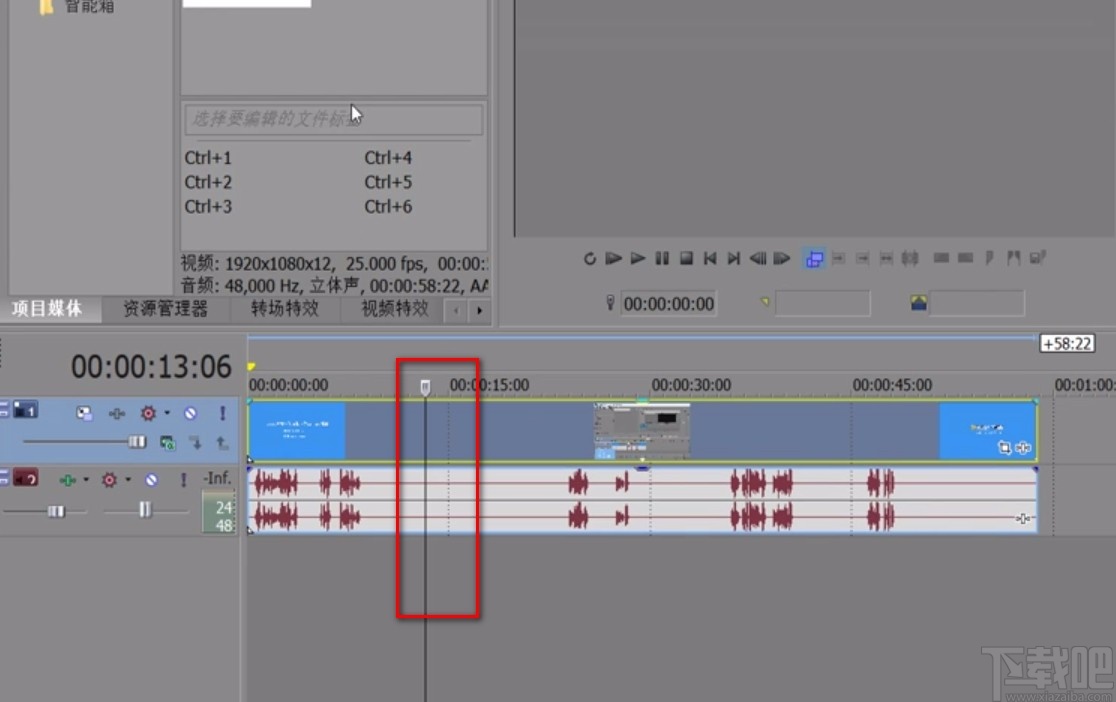
Task: Click the audio track volume slider
Action: (x=56, y=511)
